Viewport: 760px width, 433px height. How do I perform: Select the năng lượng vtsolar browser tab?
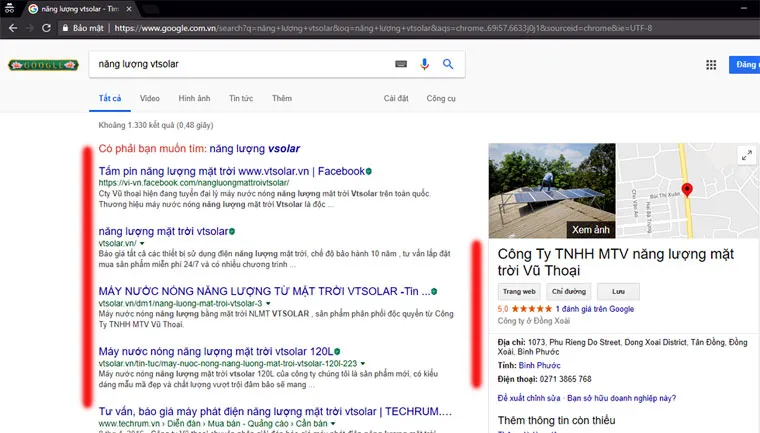[79, 9]
